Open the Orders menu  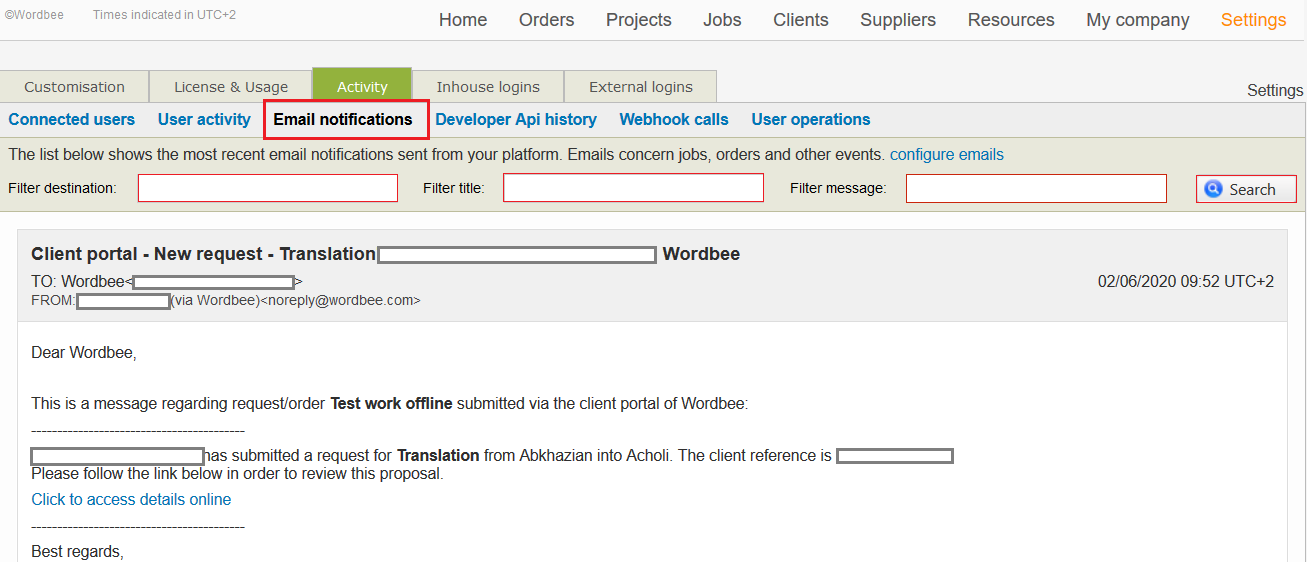(x=546, y=20)
